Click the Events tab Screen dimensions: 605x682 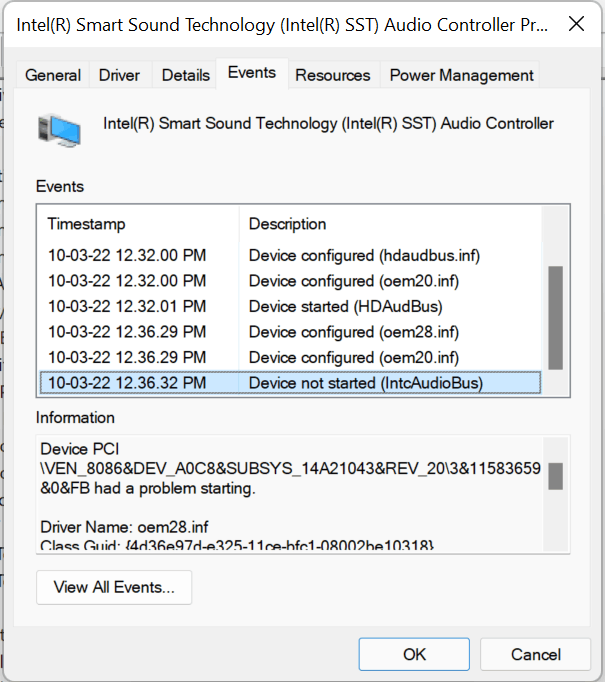(x=252, y=73)
